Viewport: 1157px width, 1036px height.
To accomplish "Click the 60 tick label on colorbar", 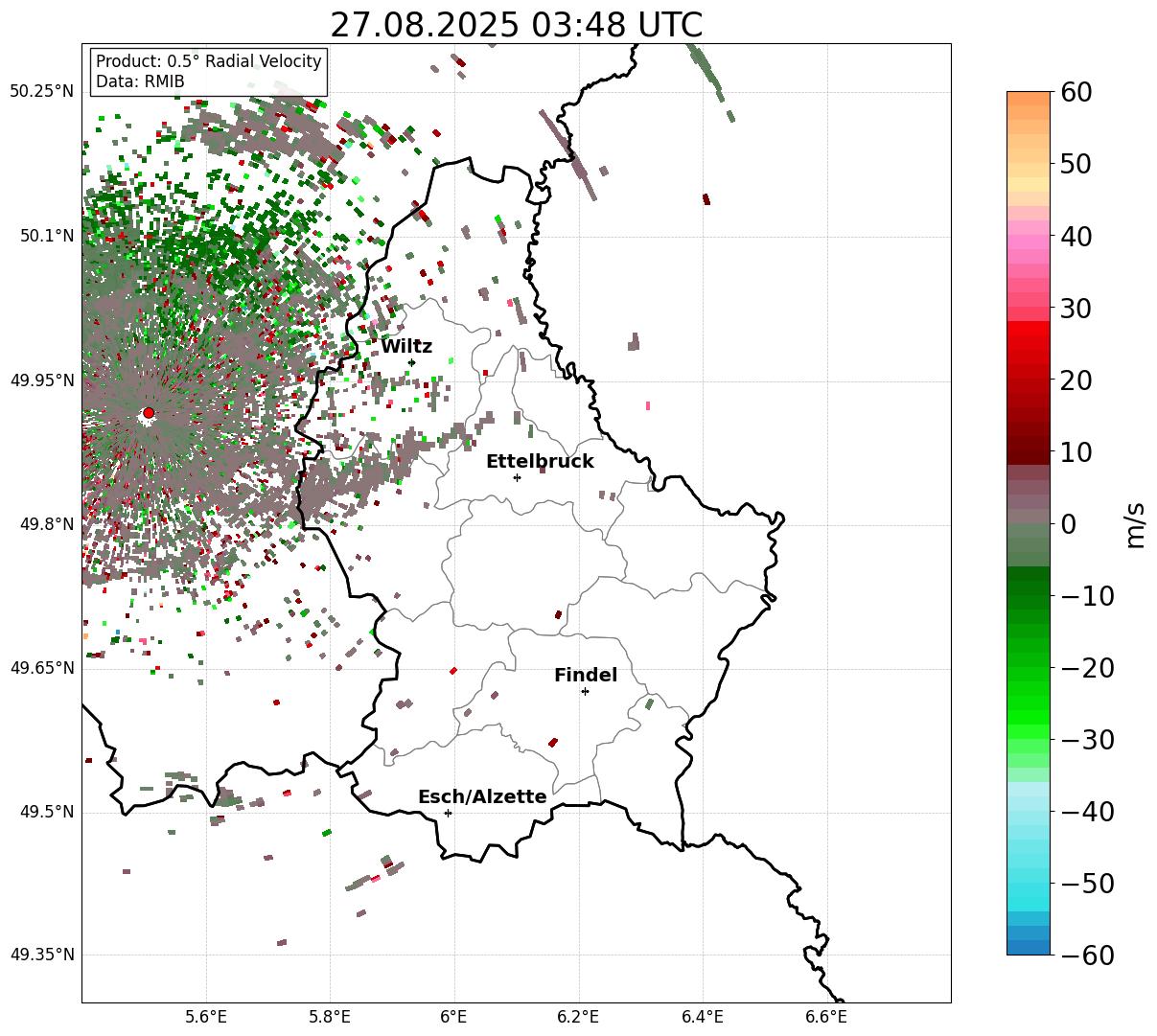I will click(1076, 92).
